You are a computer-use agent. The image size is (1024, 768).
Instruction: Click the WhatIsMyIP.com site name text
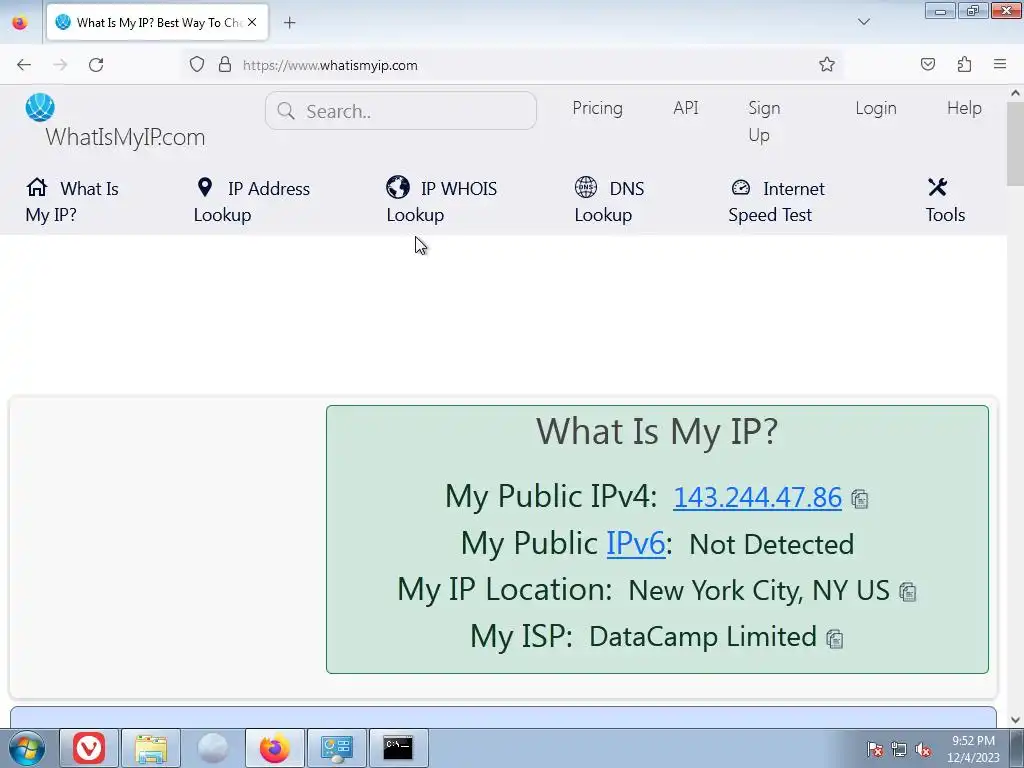coord(125,137)
